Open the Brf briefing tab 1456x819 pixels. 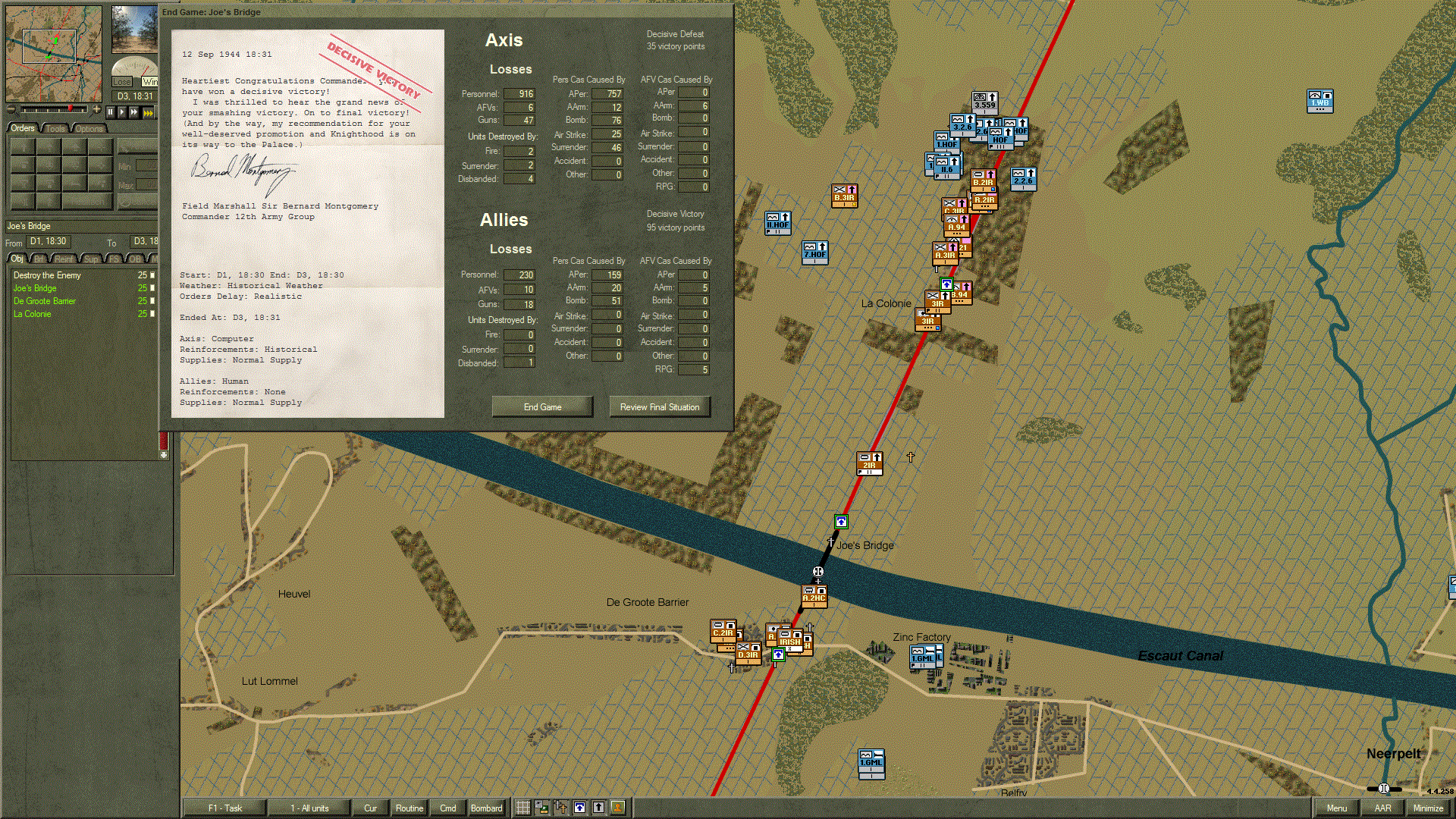pyautogui.click(x=39, y=259)
